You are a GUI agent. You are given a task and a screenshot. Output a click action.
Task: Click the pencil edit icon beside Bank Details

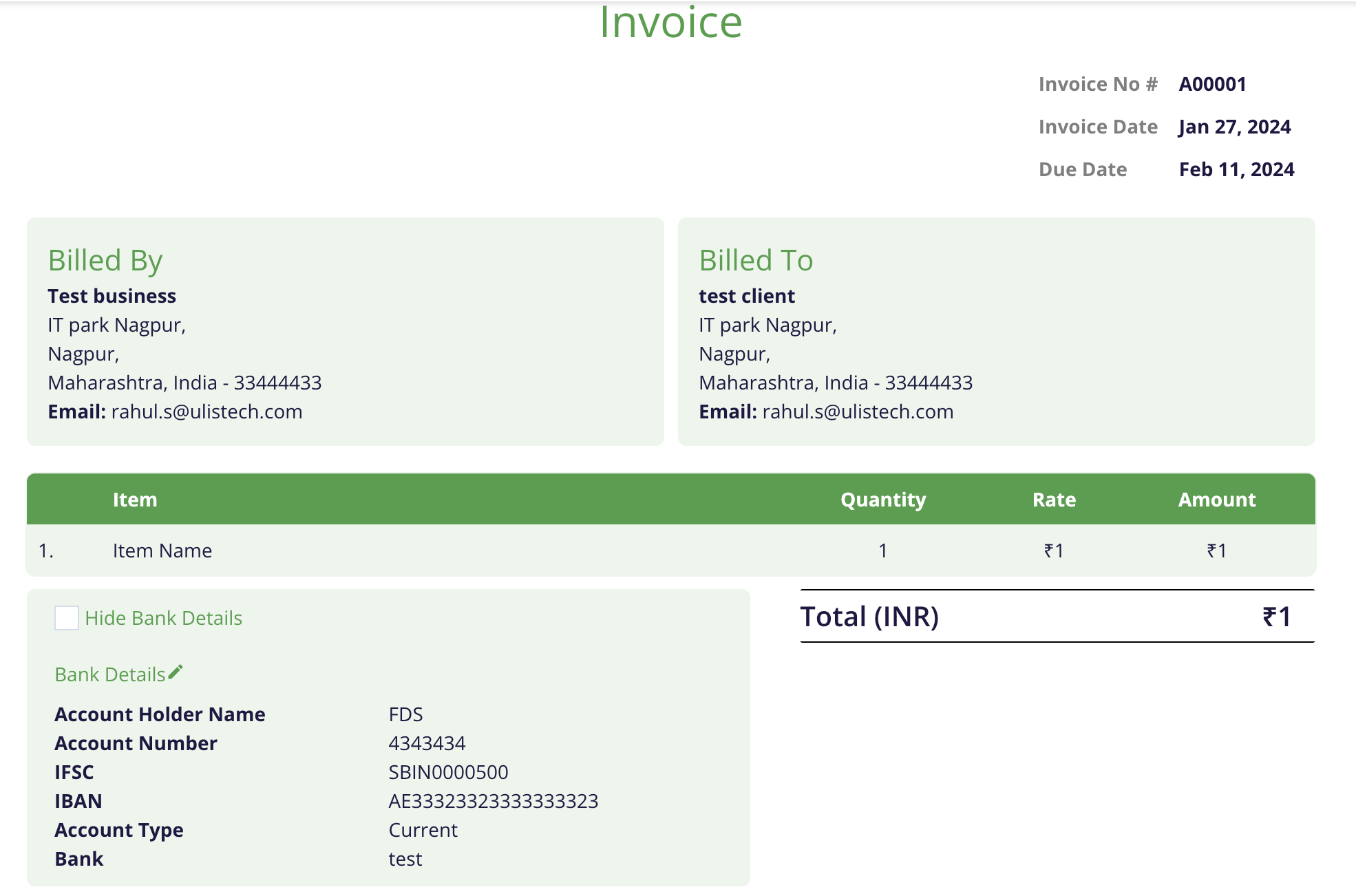pyautogui.click(x=176, y=672)
